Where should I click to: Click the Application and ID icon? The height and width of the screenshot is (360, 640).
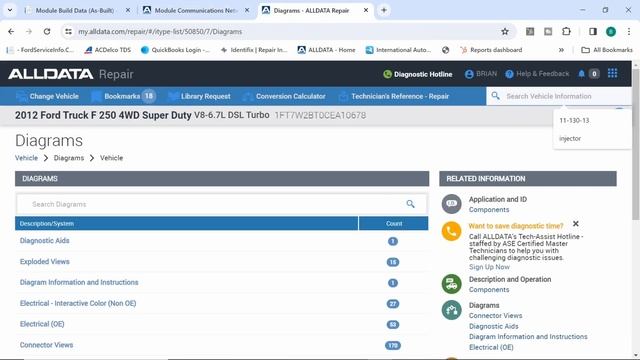pyautogui.click(x=451, y=204)
